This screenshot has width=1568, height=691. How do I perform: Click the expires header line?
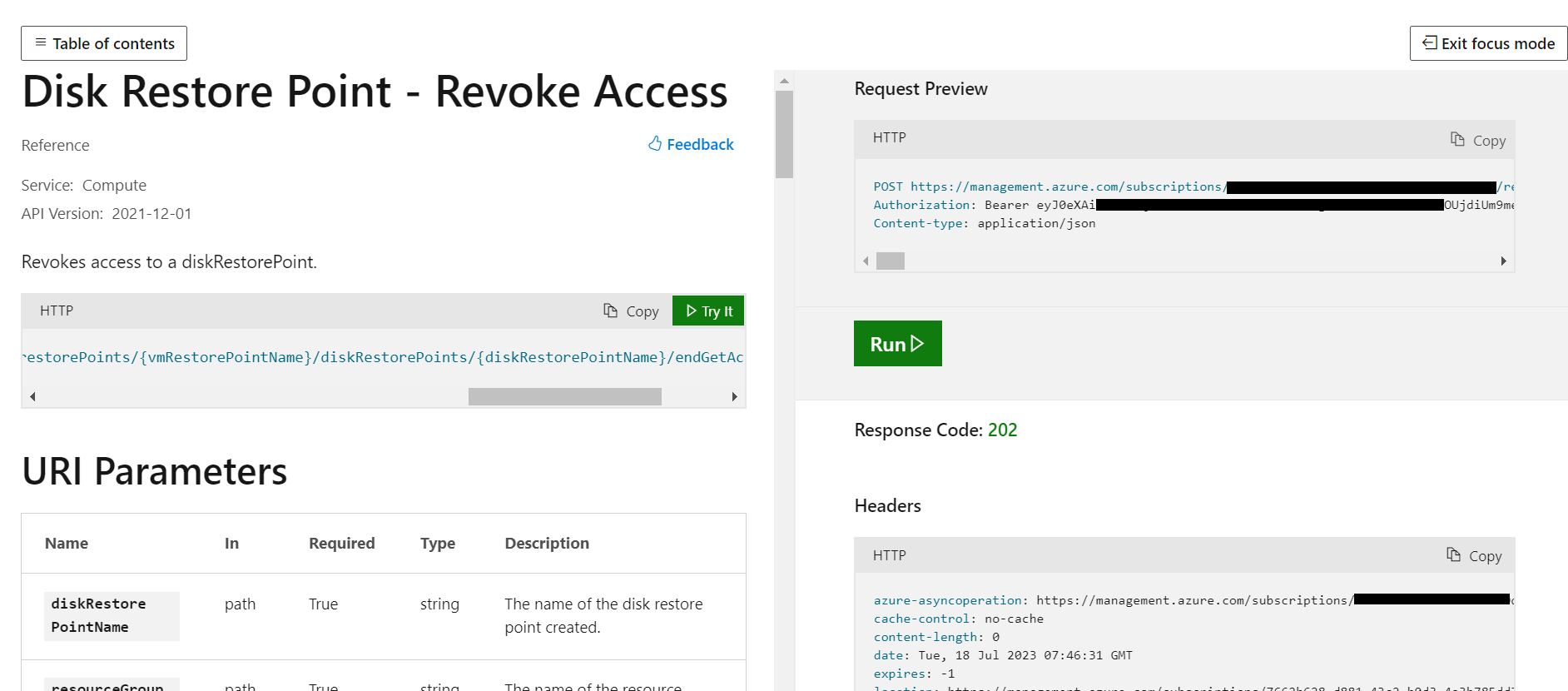[914, 674]
